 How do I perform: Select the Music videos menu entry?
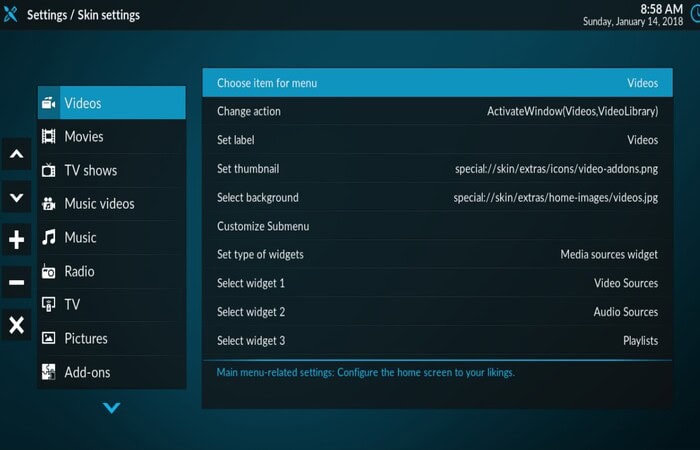point(112,204)
